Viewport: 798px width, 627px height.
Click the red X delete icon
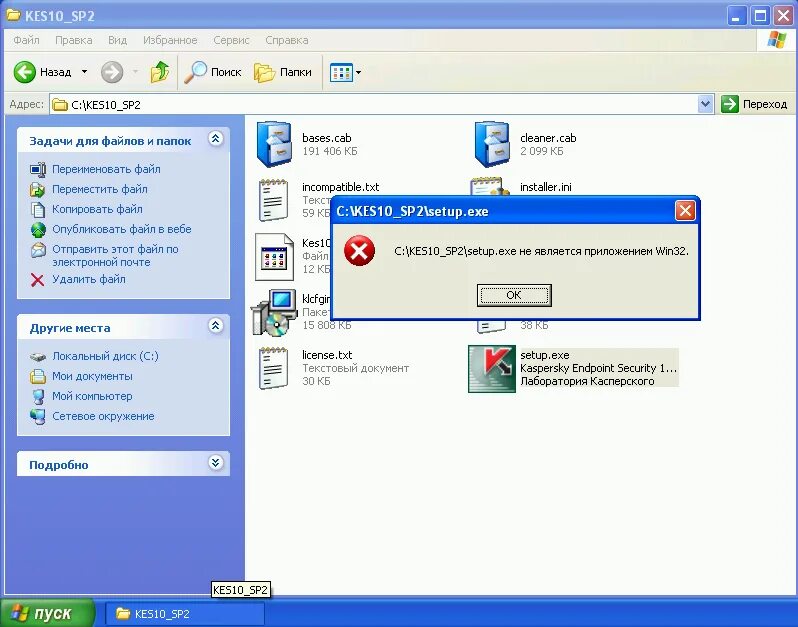[x=37, y=280]
